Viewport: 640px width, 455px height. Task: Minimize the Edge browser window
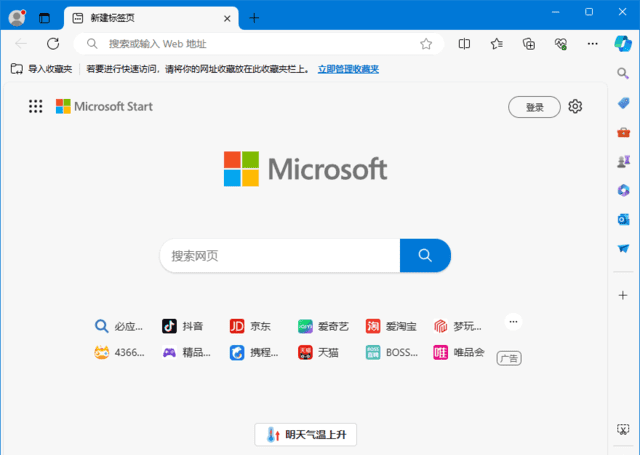point(556,12)
